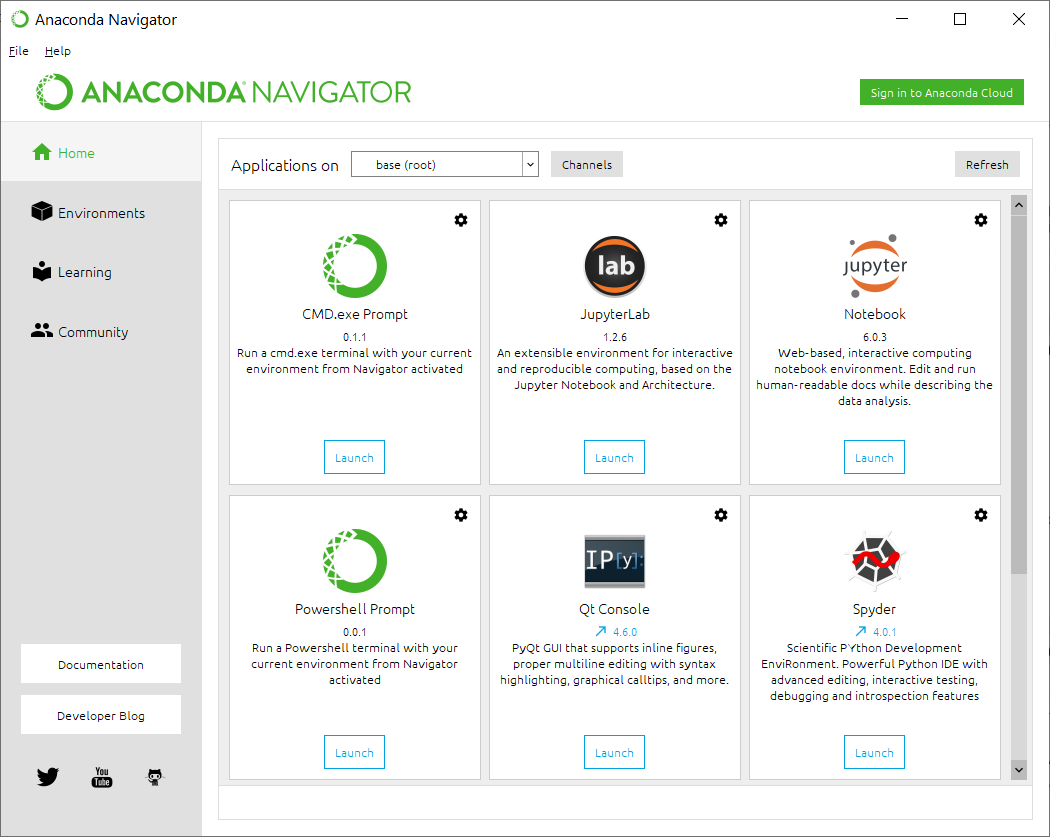Launch JupyterLab
The height and width of the screenshot is (837, 1050).
[x=614, y=457]
